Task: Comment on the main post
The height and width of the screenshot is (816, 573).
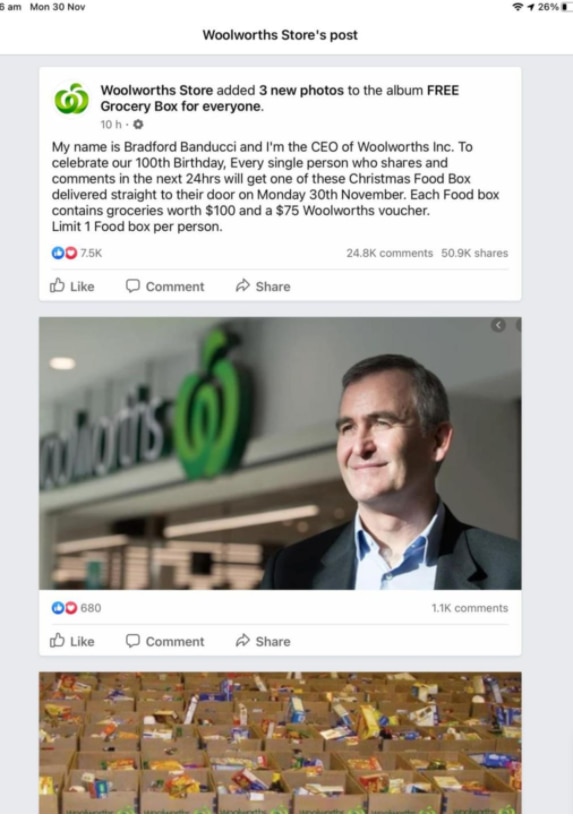Action: 165,286
